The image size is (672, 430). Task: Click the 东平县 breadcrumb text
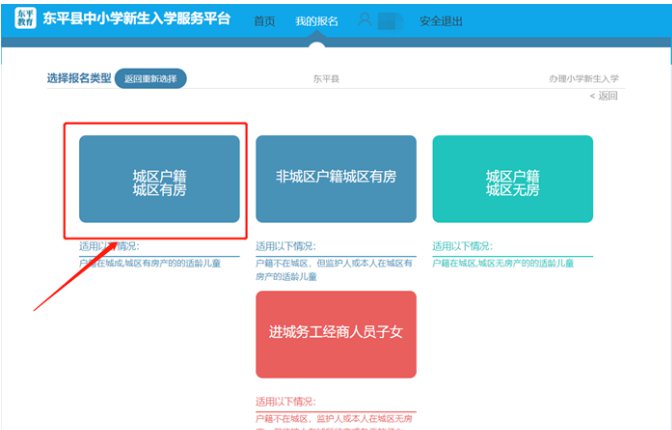(x=326, y=78)
